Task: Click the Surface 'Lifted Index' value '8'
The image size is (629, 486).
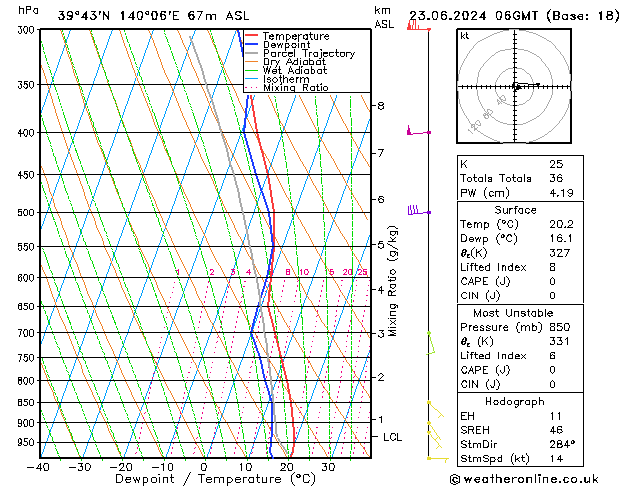Action: point(552,267)
